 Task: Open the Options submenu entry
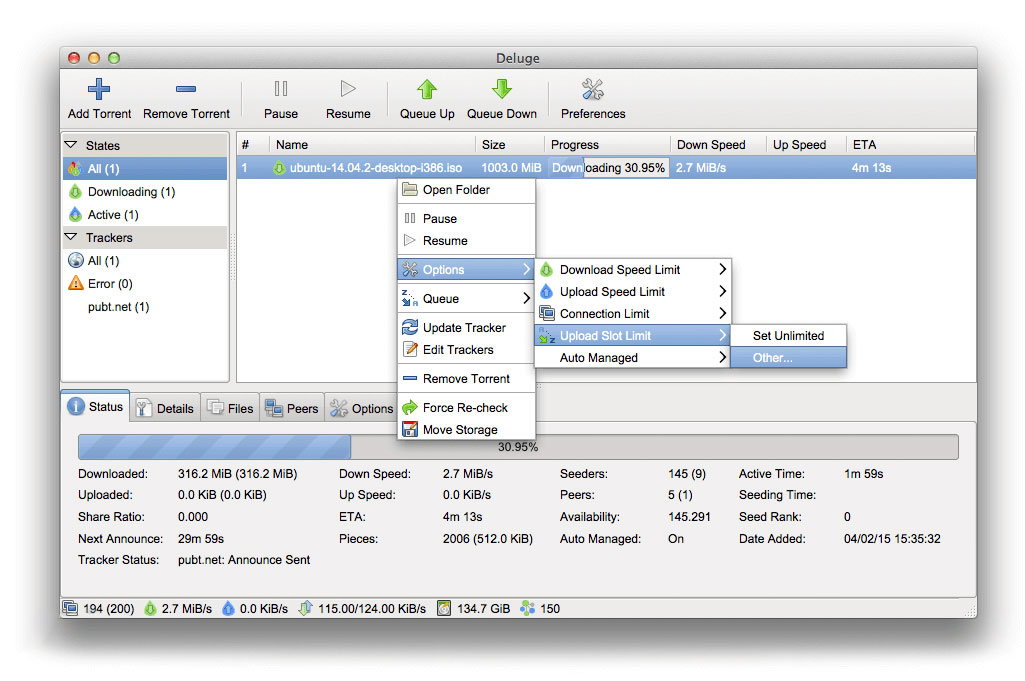pyautogui.click(x=466, y=269)
